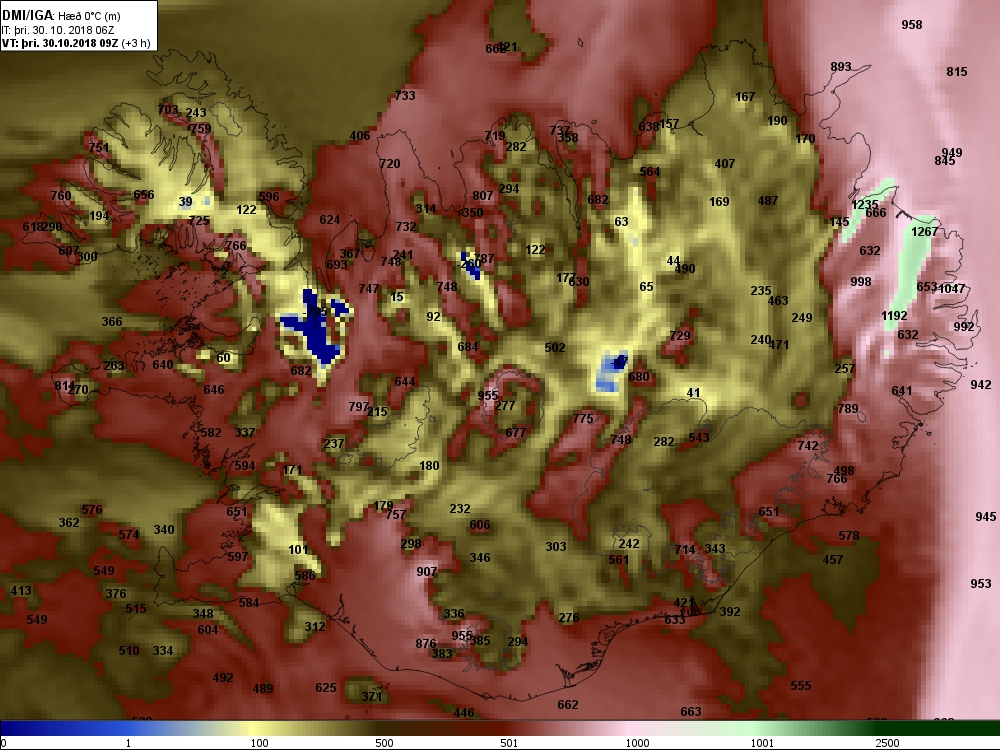Click the map value 502
The height and width of the screenshot is (750, 1000).
click(x=555, y=348)
